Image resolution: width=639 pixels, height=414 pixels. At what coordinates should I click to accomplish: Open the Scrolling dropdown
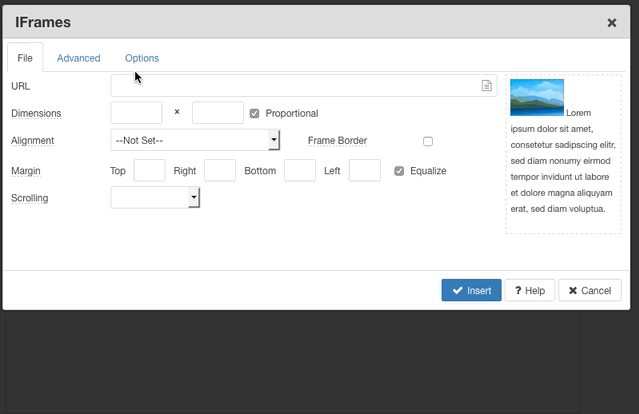[155, 197]
